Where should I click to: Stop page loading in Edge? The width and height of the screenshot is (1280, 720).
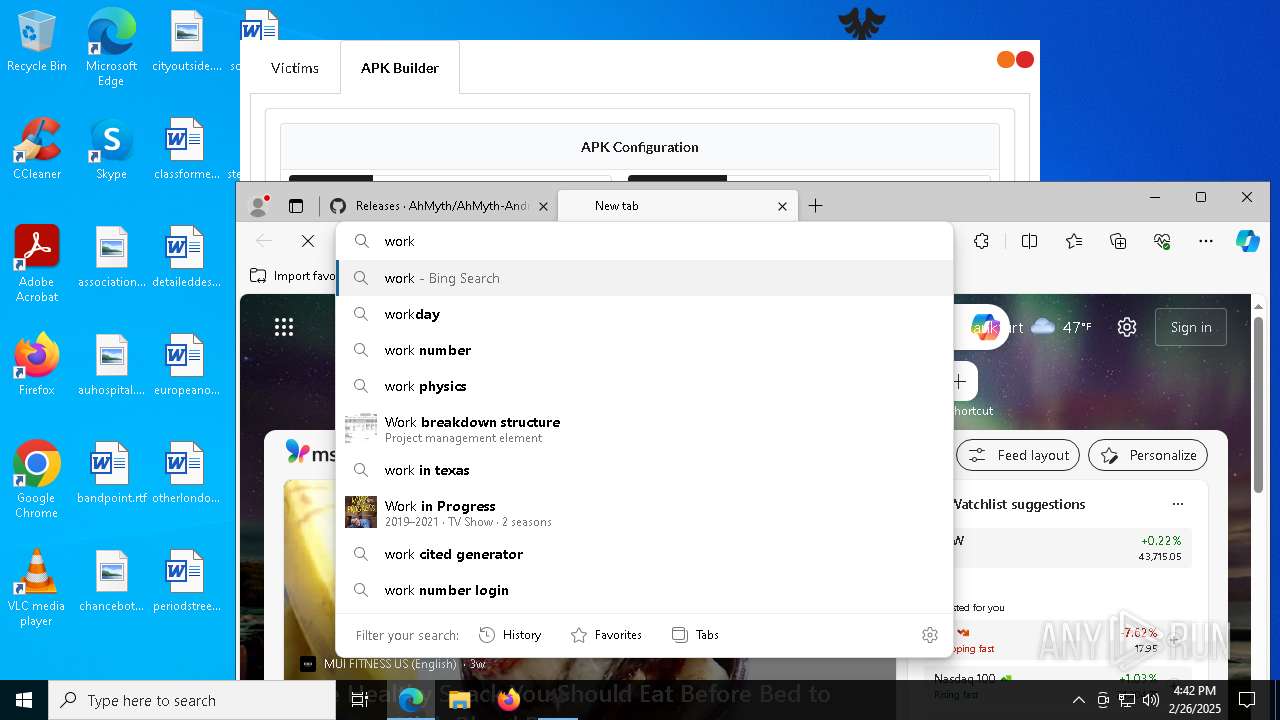pos(308,241)
